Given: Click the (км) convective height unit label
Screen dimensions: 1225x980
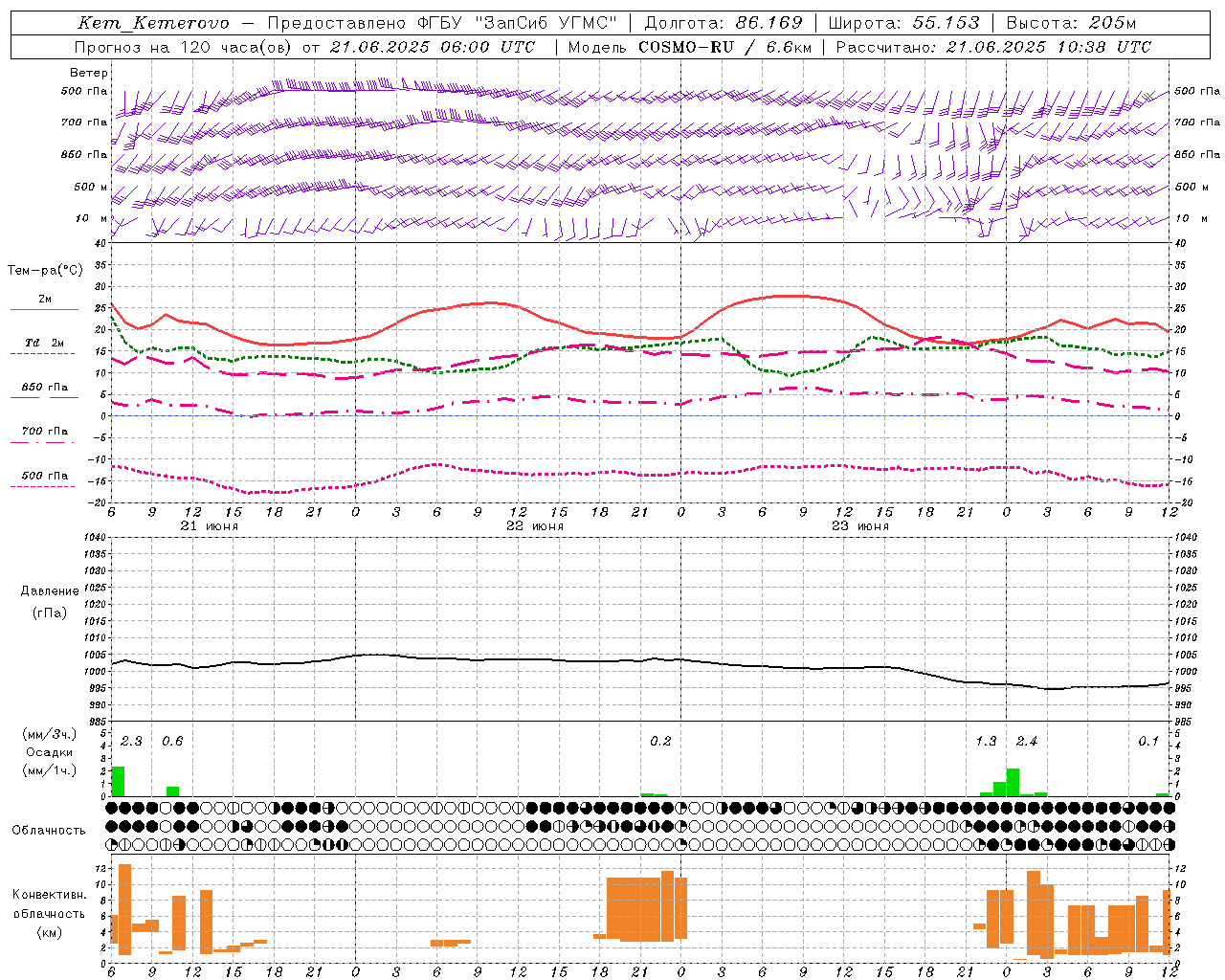Looking at the screenshot, I should (49, 932).
